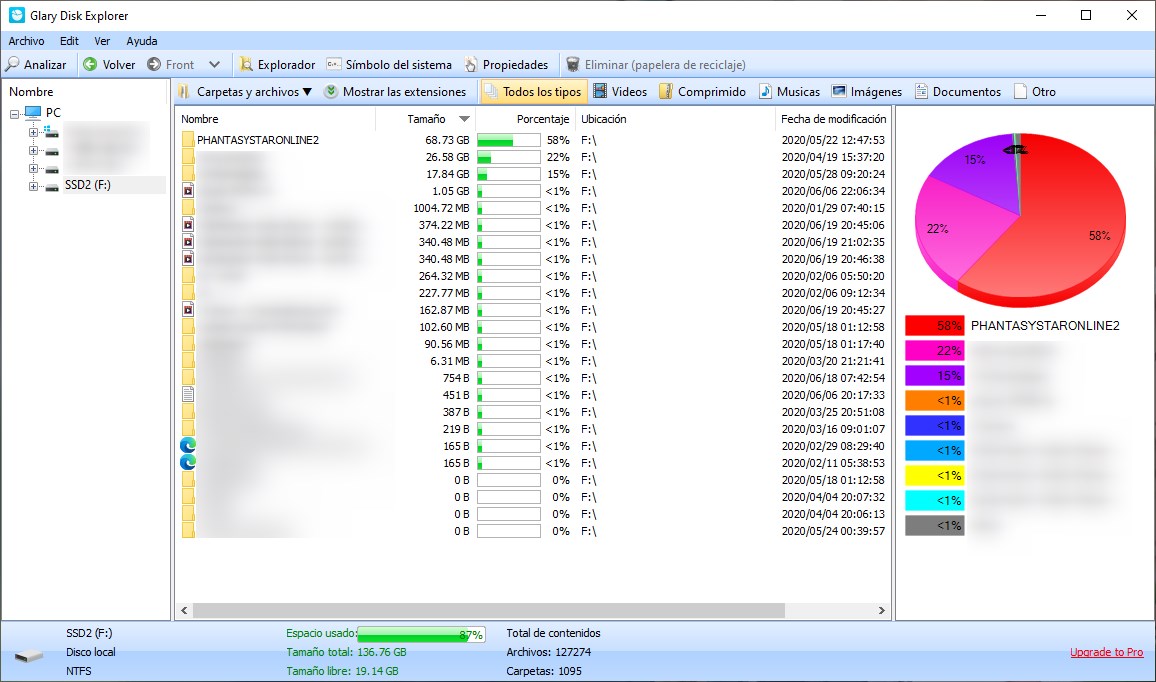Filter by Imágenes

(867, 91)
